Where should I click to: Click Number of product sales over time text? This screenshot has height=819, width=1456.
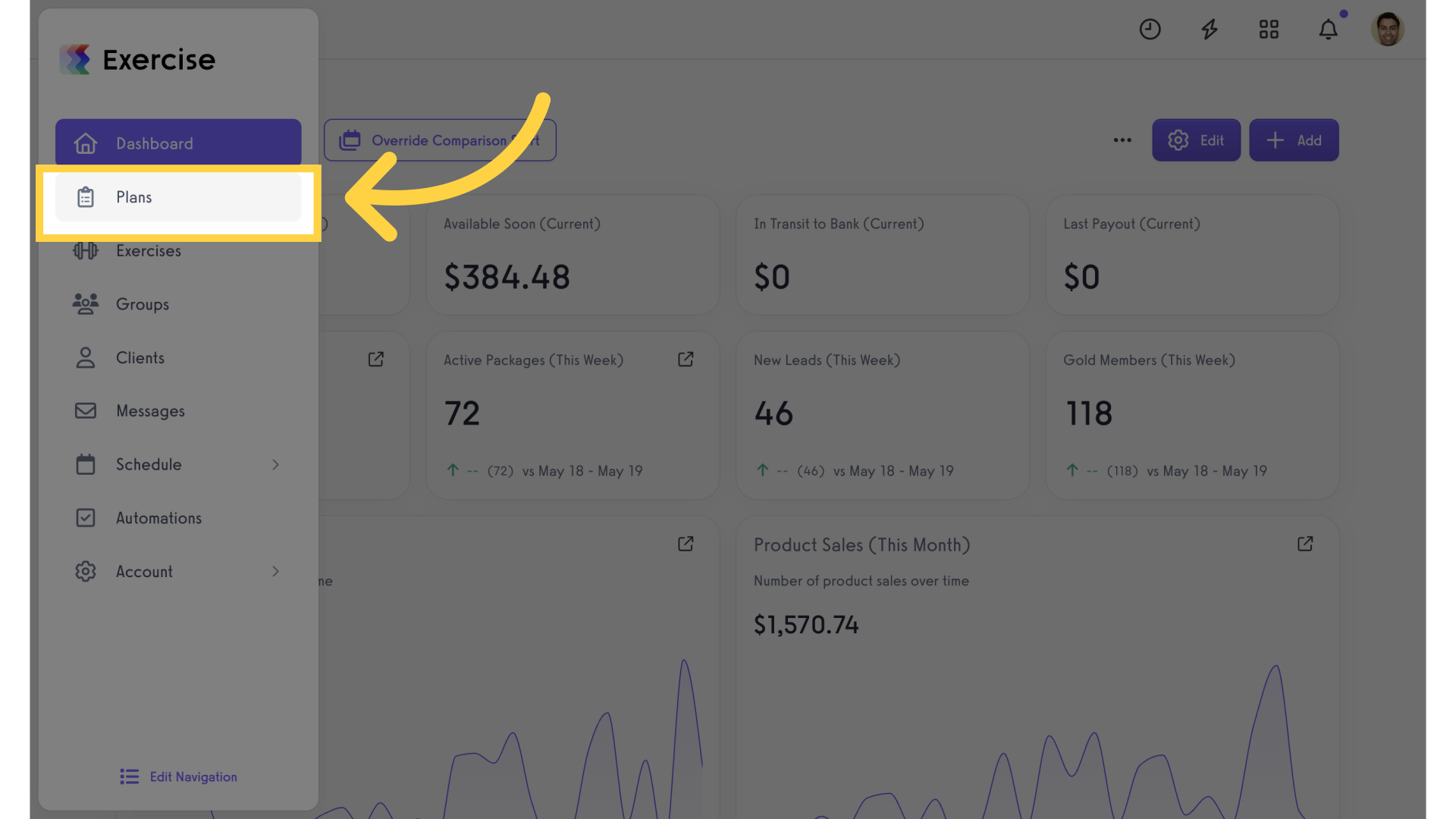(861, 581)
